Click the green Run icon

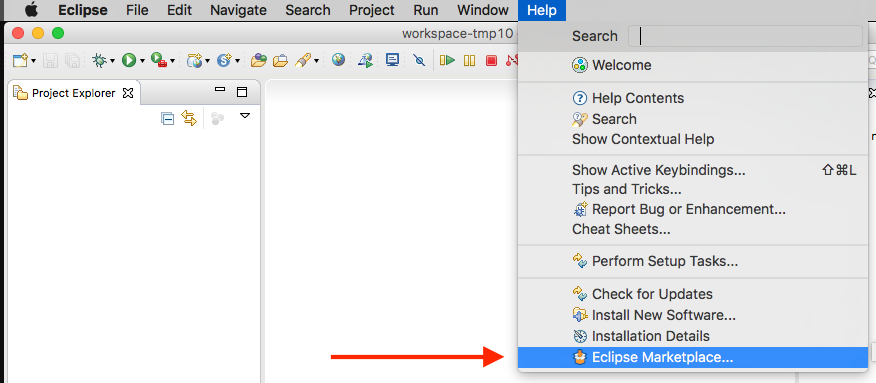tap(129, 60)
